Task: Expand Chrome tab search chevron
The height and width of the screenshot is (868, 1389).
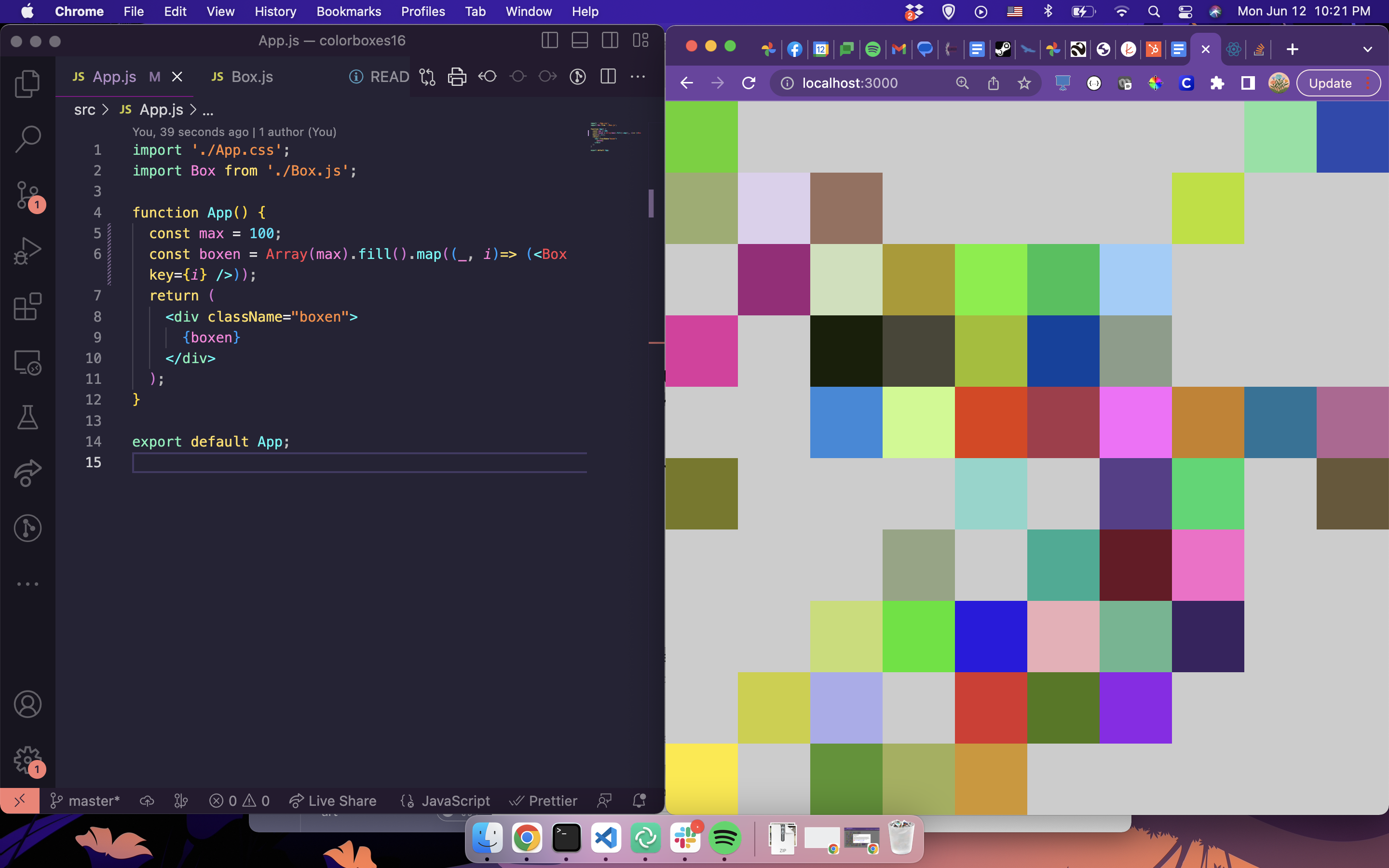Action: (x=1367, y=49)
